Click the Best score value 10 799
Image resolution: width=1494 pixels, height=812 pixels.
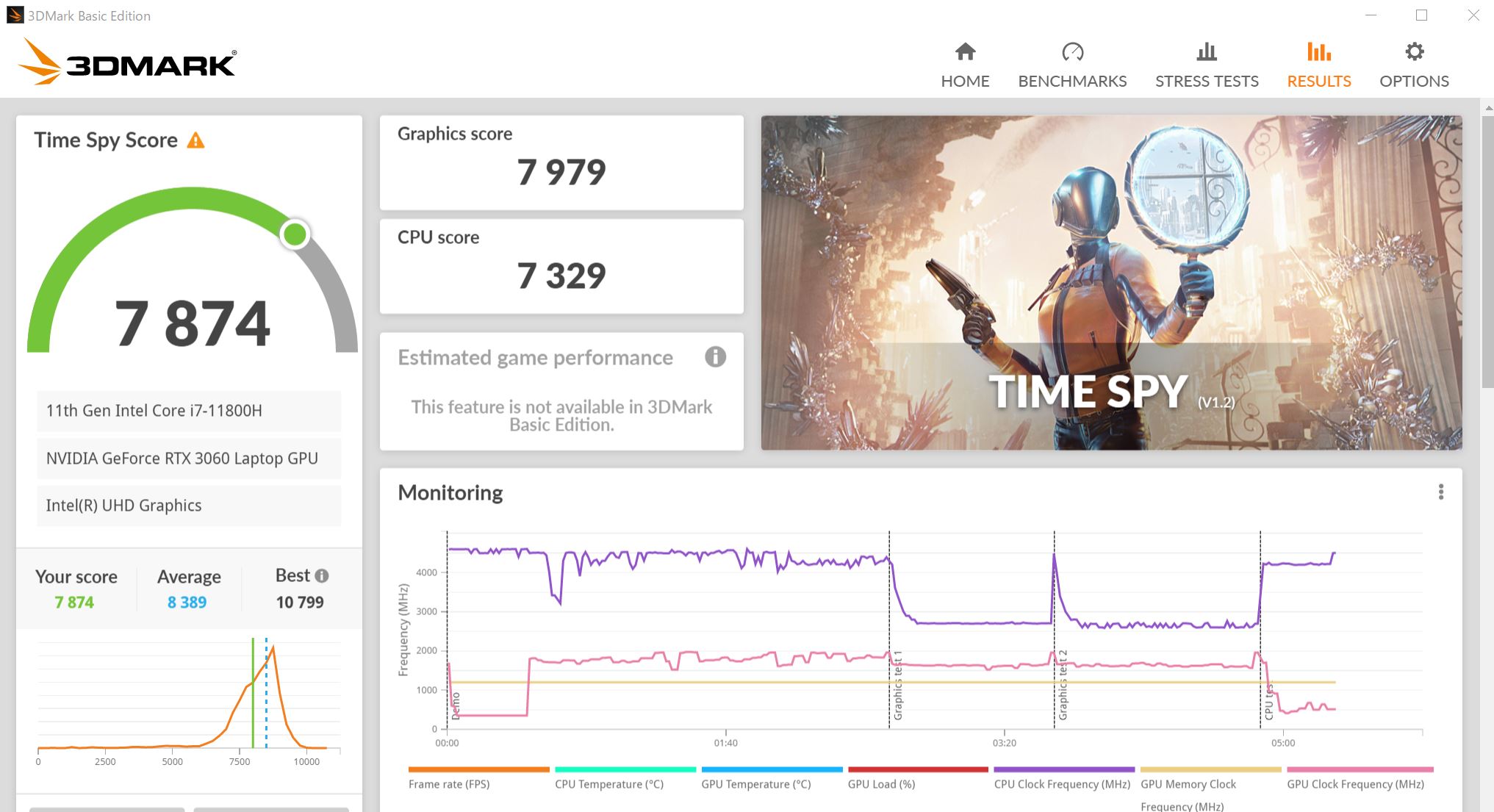coord(300,603)
